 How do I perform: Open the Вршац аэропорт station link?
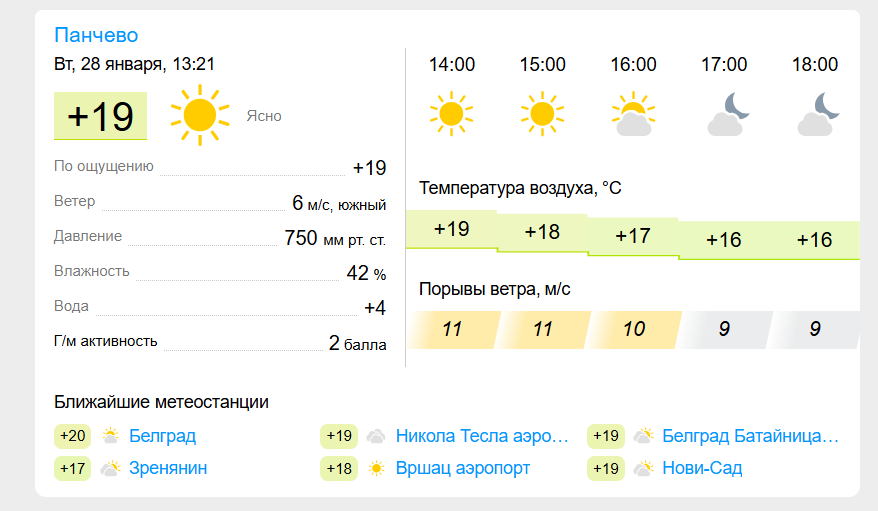tap(463, 468)
